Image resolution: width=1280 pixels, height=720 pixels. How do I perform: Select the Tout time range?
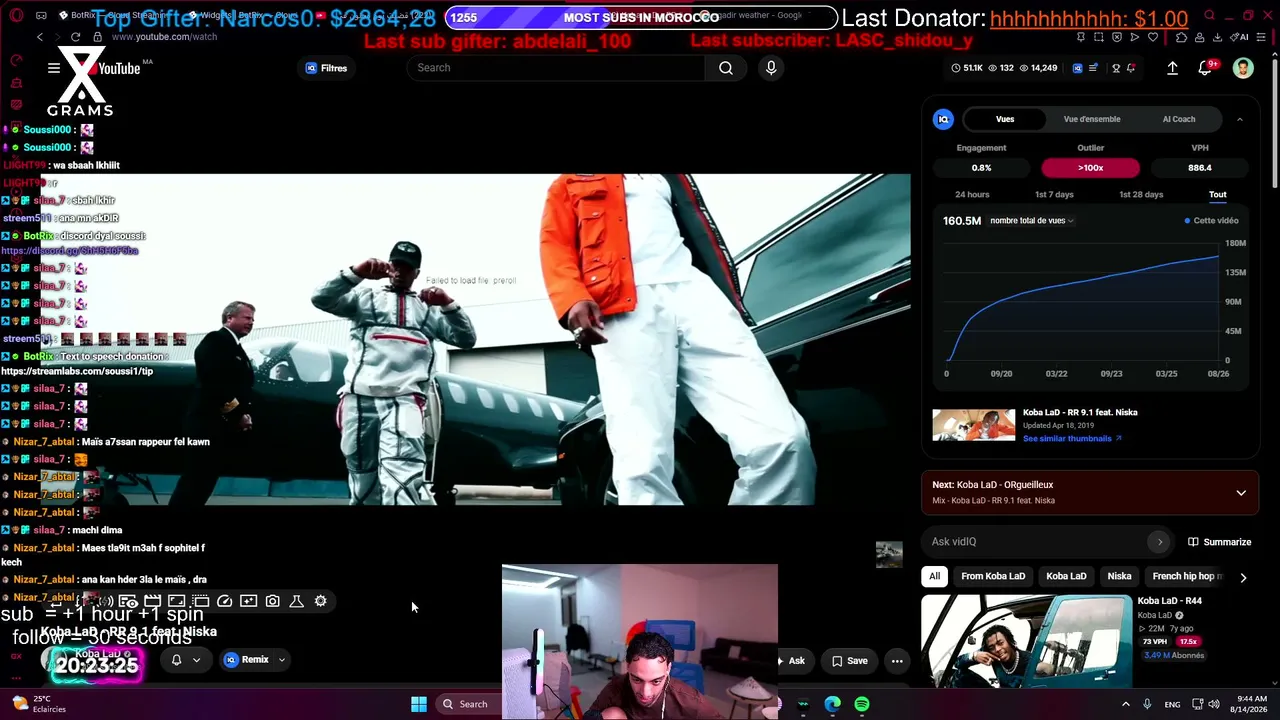click(1217, 195)
